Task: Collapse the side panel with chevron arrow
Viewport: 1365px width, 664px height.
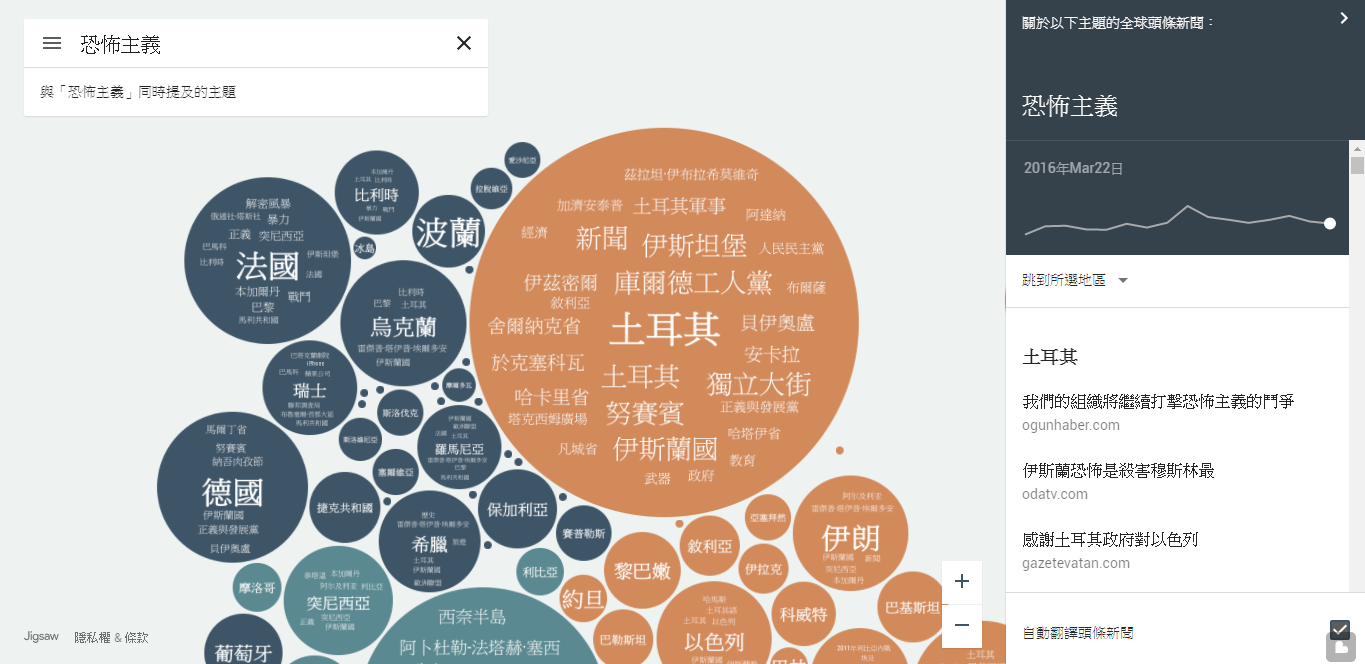Action: (x=1344, y=18)
